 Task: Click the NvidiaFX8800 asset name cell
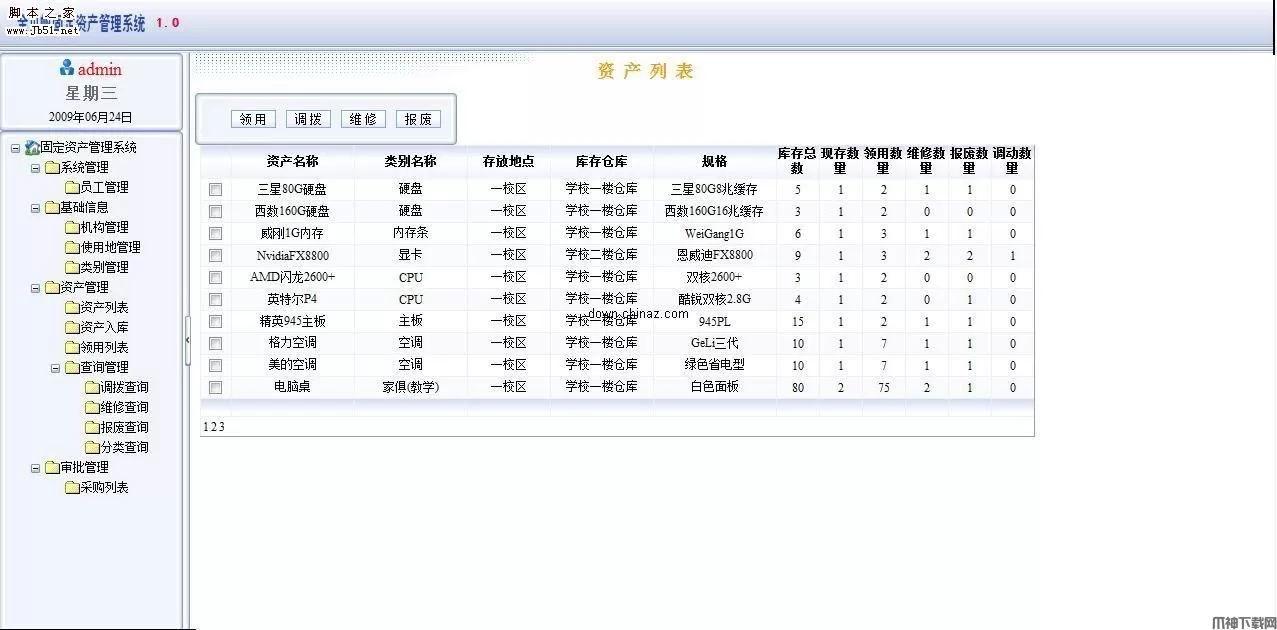tap(292, 255)
